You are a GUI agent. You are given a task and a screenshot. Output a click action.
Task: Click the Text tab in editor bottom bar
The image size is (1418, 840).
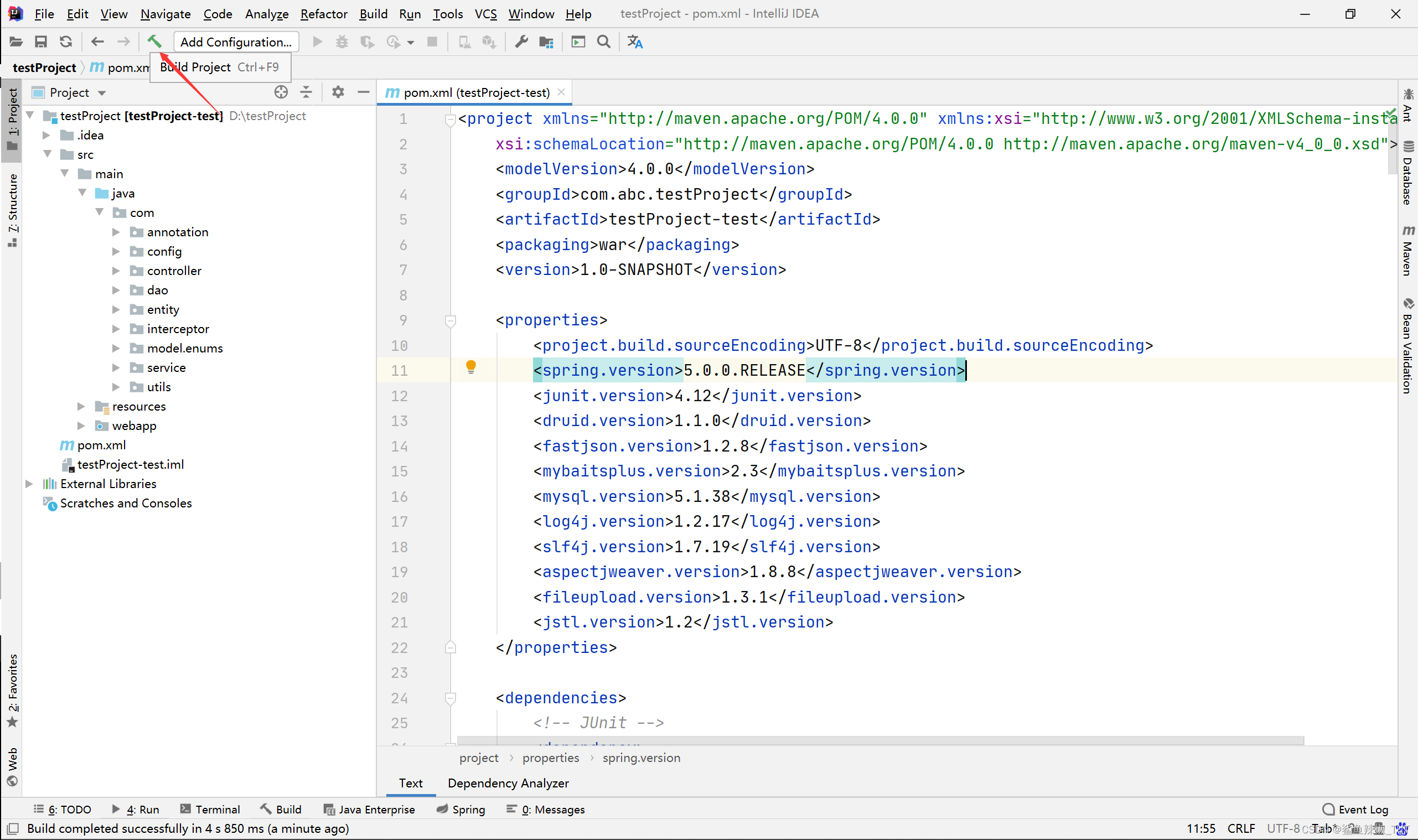(x=409, y=783)
